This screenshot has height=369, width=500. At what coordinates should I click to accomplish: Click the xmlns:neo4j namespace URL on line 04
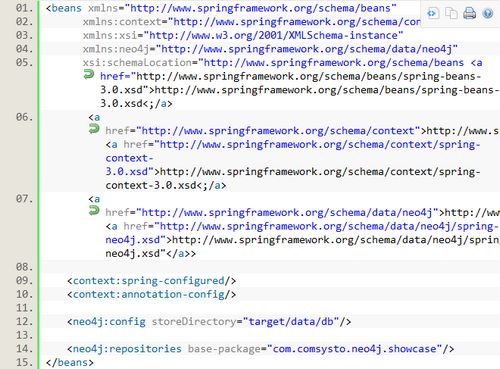tap(309, 49)
